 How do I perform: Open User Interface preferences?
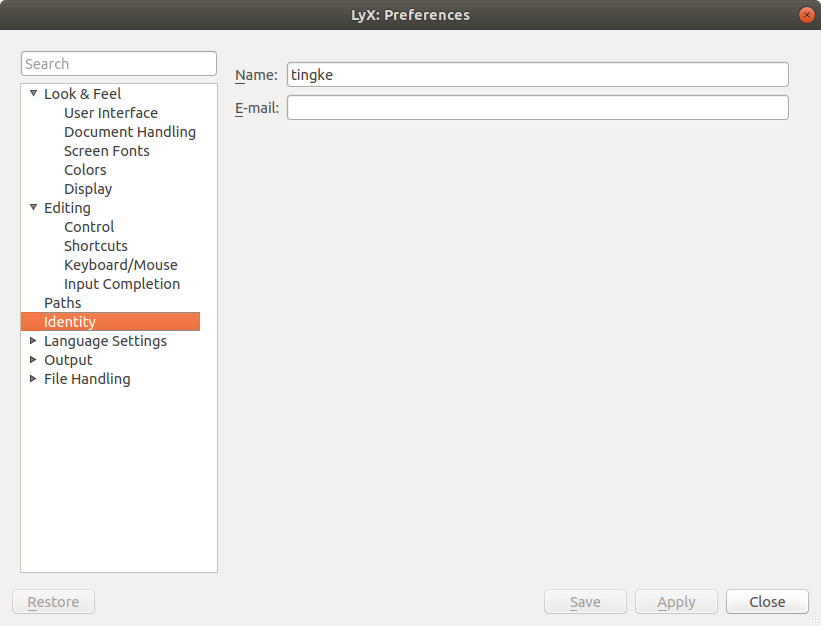tap(110, 113)
